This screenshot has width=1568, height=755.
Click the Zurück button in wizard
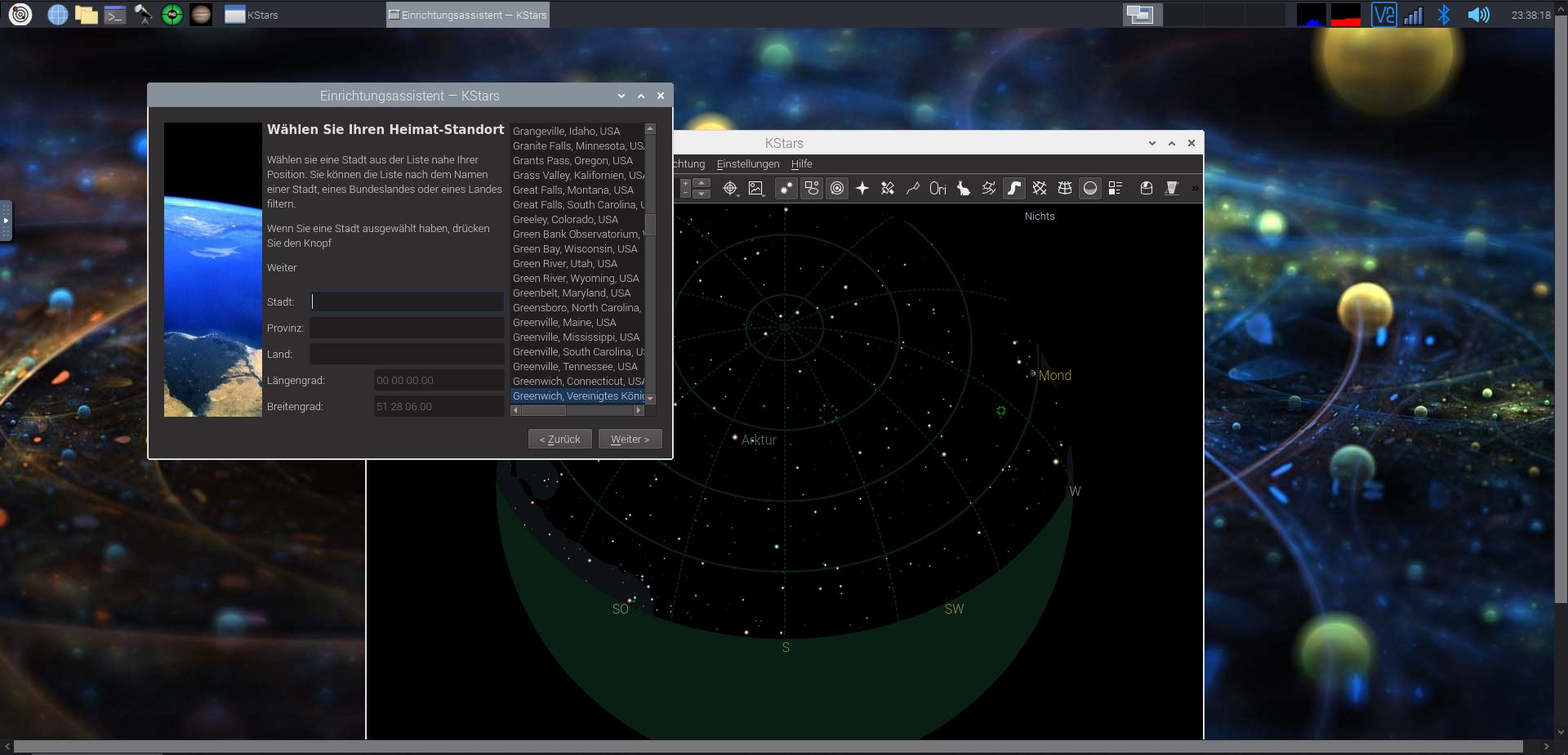(x=559, y=440)
